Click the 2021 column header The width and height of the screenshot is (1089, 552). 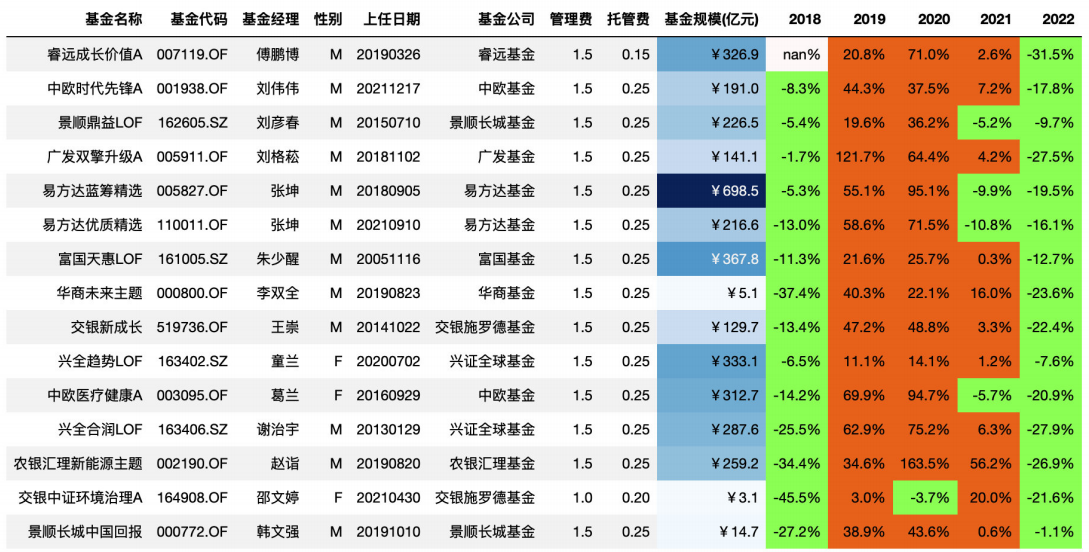point(996,19)
